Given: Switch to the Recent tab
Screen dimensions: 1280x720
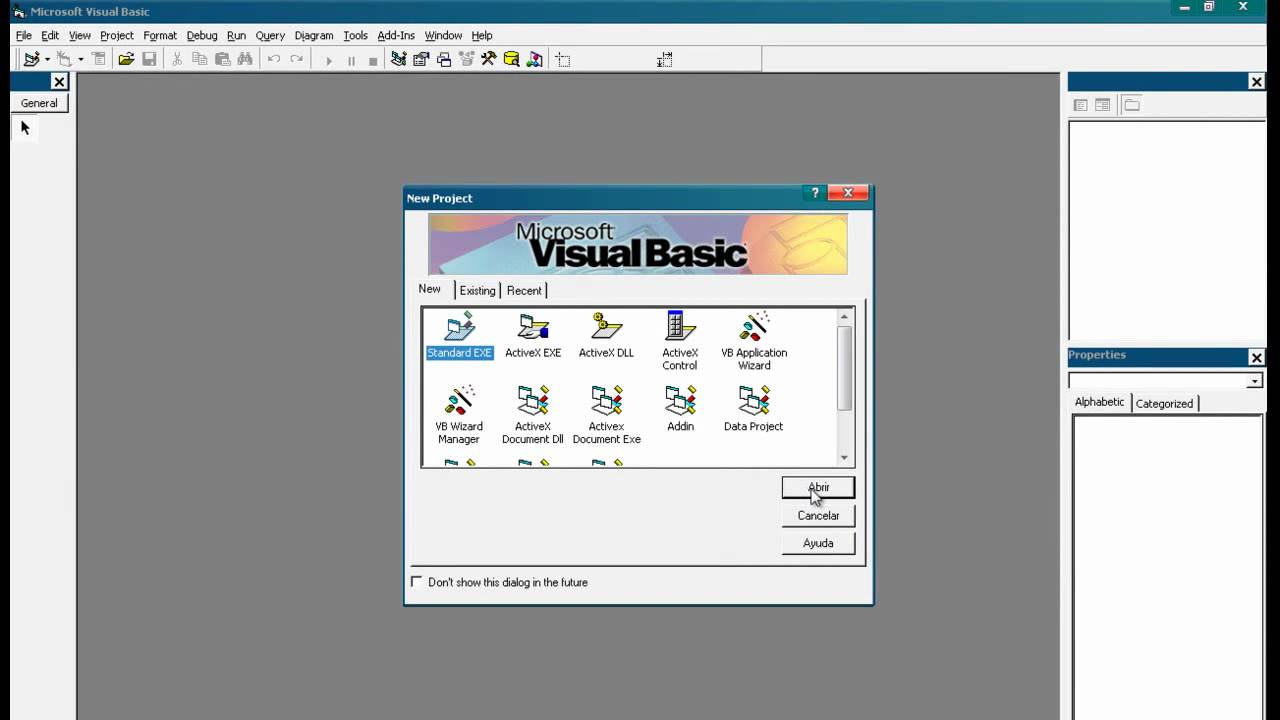Looking at the screenshot, I should 524,290.
